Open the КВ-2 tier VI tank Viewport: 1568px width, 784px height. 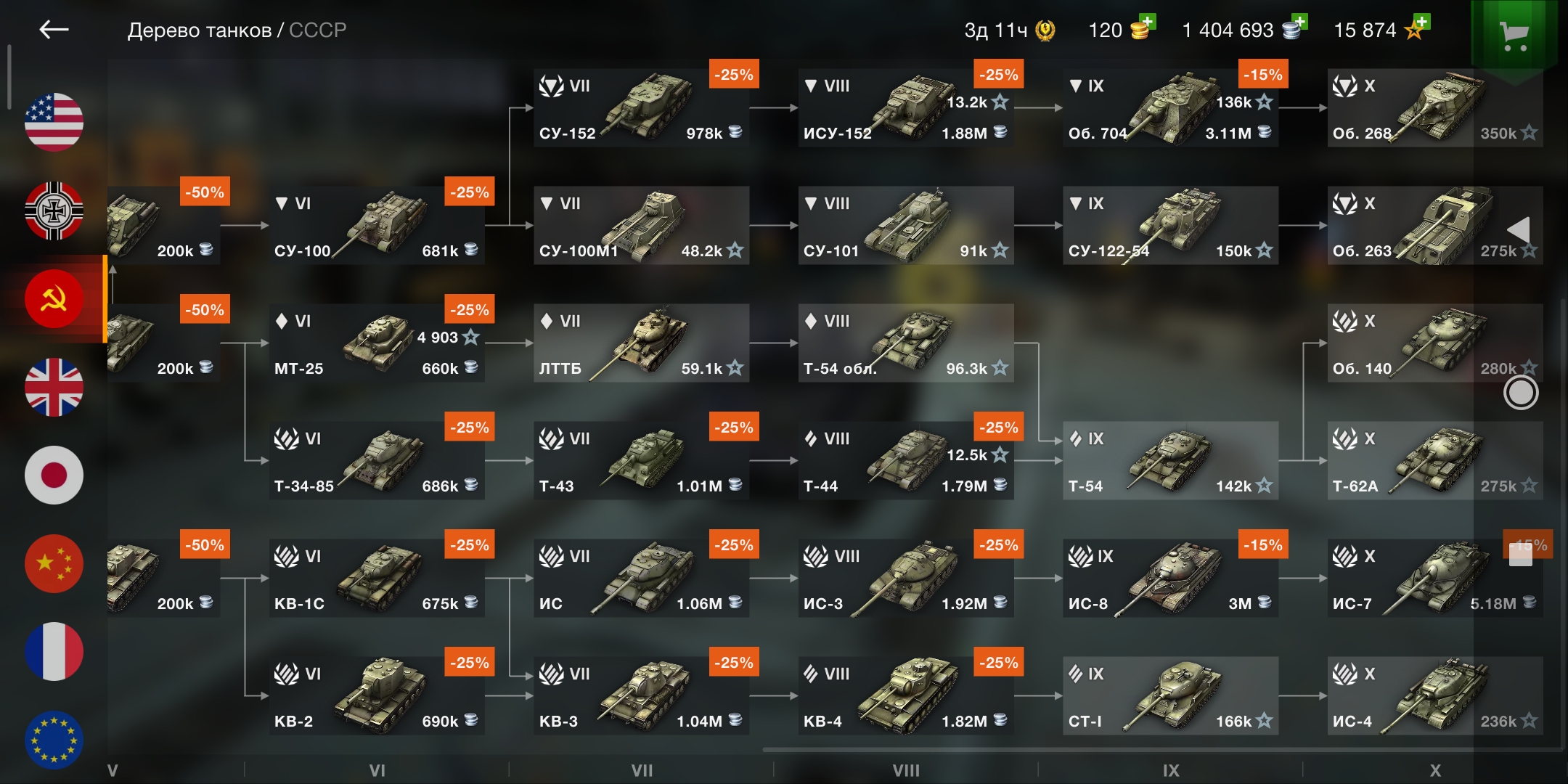pos(377,696)
